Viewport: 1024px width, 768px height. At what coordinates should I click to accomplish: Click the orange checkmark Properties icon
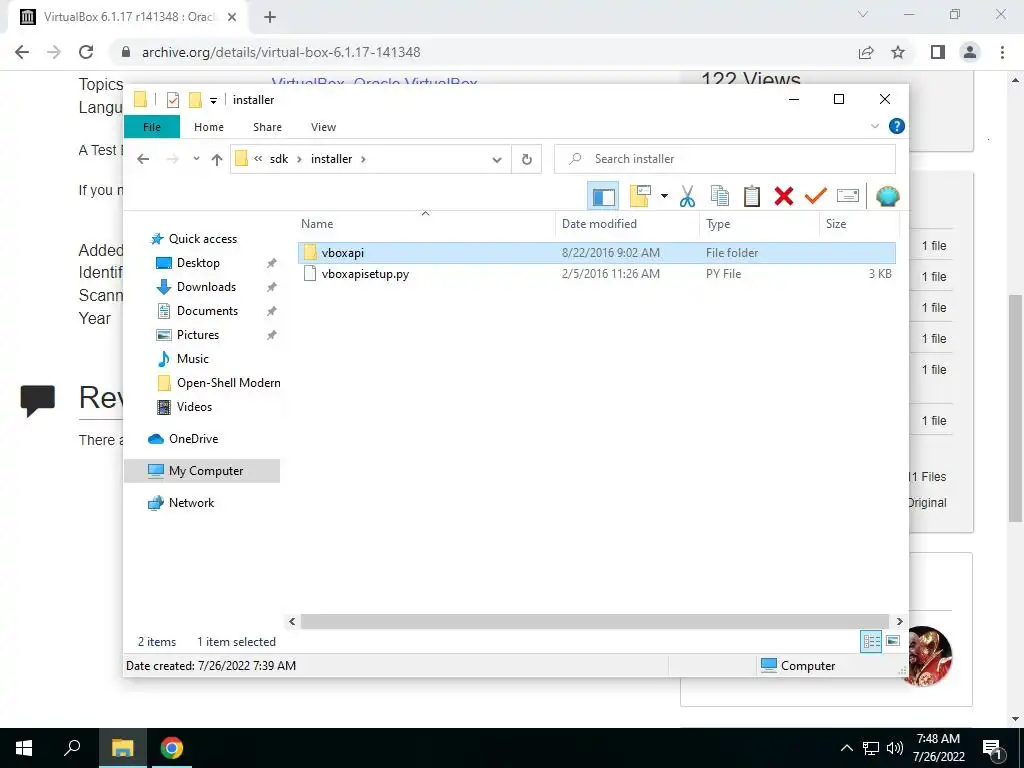[x=816, y=196]
